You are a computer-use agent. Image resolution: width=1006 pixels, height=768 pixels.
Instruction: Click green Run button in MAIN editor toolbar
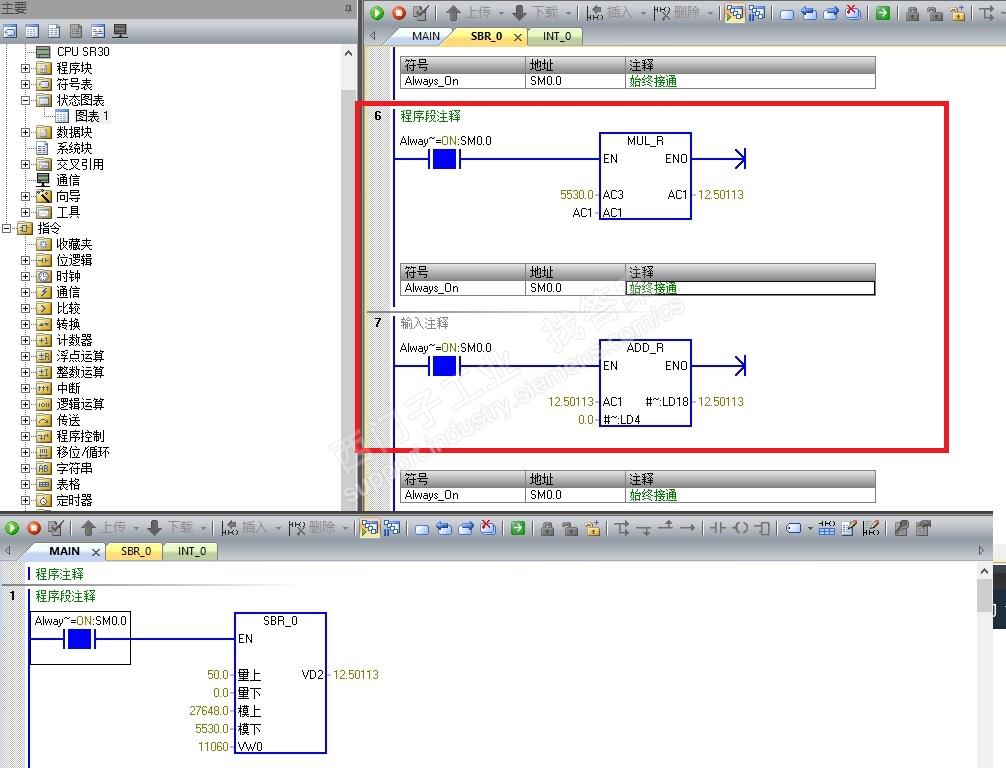click(x=12, y=528)
